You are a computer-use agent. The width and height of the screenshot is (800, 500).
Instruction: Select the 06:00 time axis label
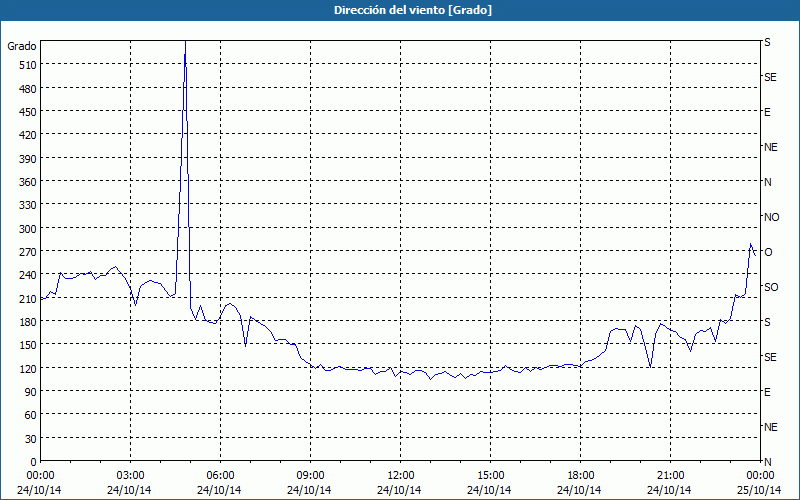tap(220, 476)
